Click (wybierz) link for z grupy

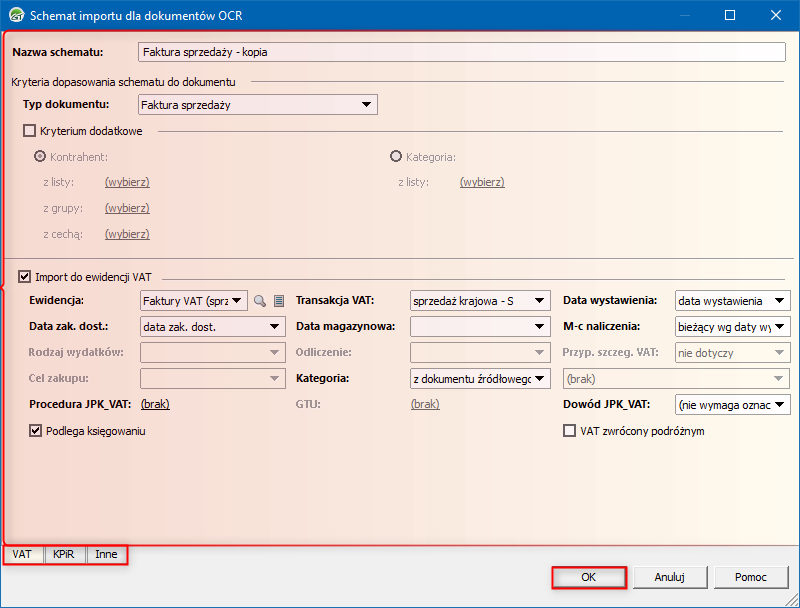(127, 208)
